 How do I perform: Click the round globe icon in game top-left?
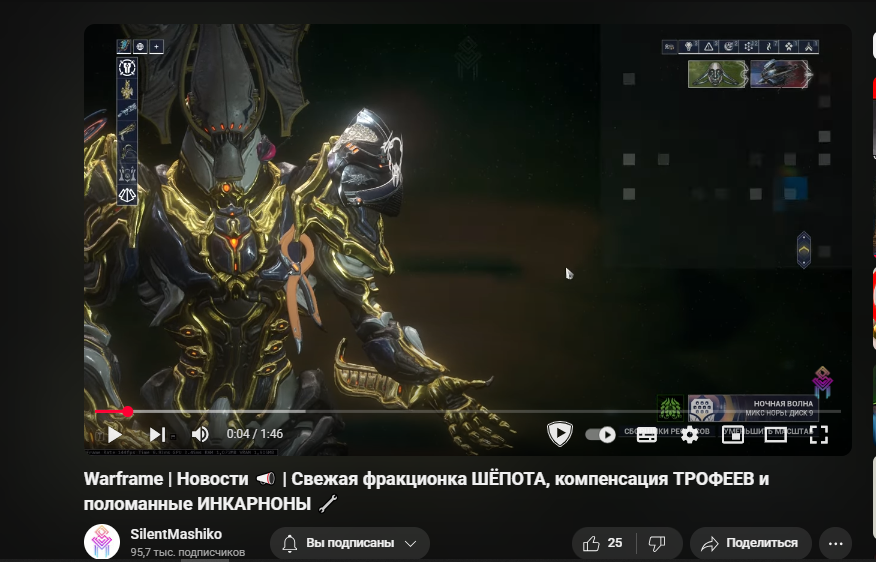(x=140, y=47)
